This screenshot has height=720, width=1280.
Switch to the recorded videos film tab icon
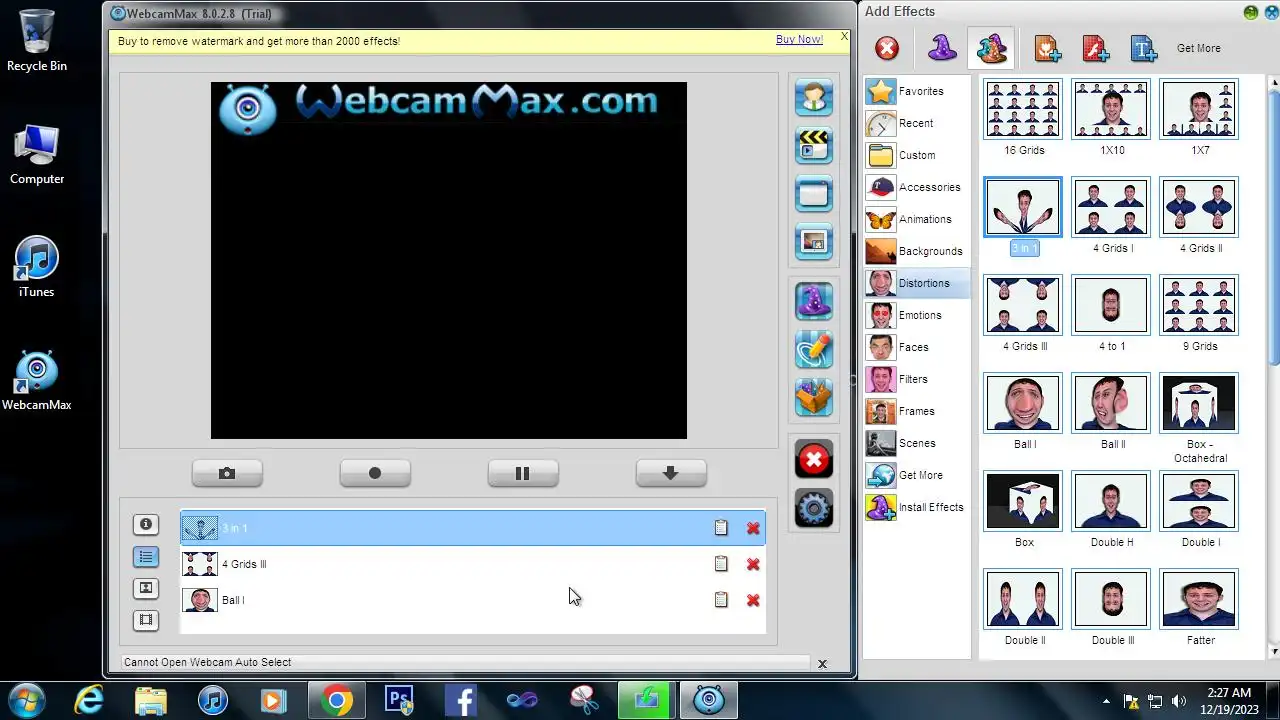coord(146,620)
